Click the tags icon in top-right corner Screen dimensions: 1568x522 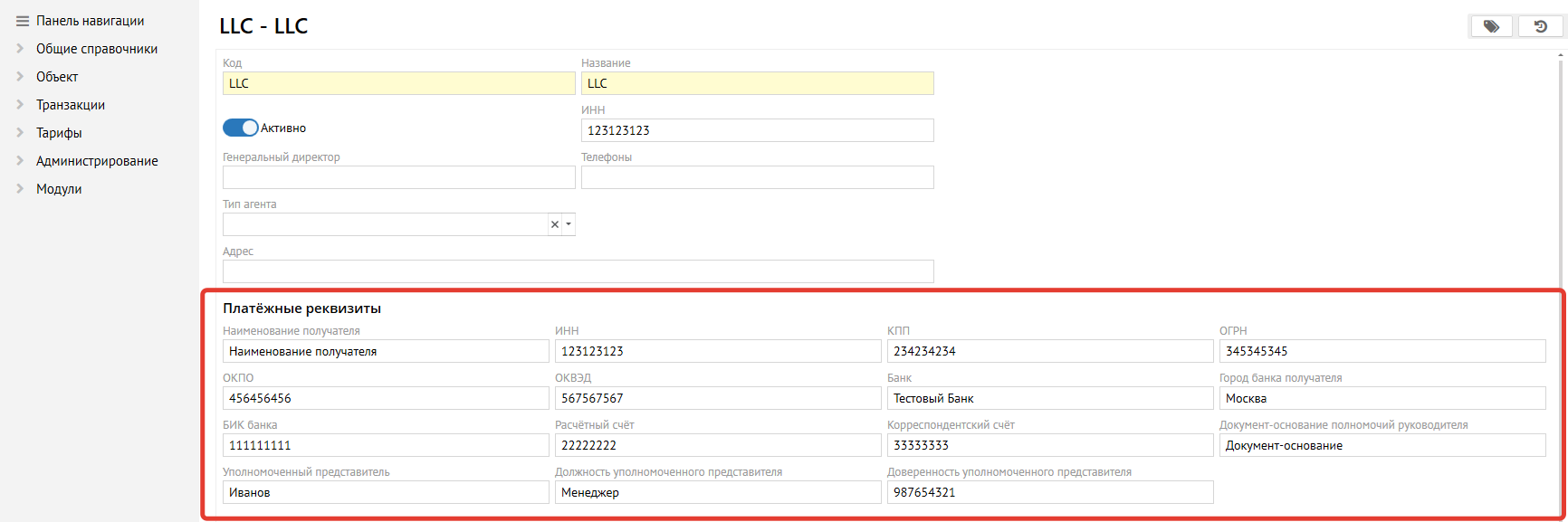click(1491, 27)
